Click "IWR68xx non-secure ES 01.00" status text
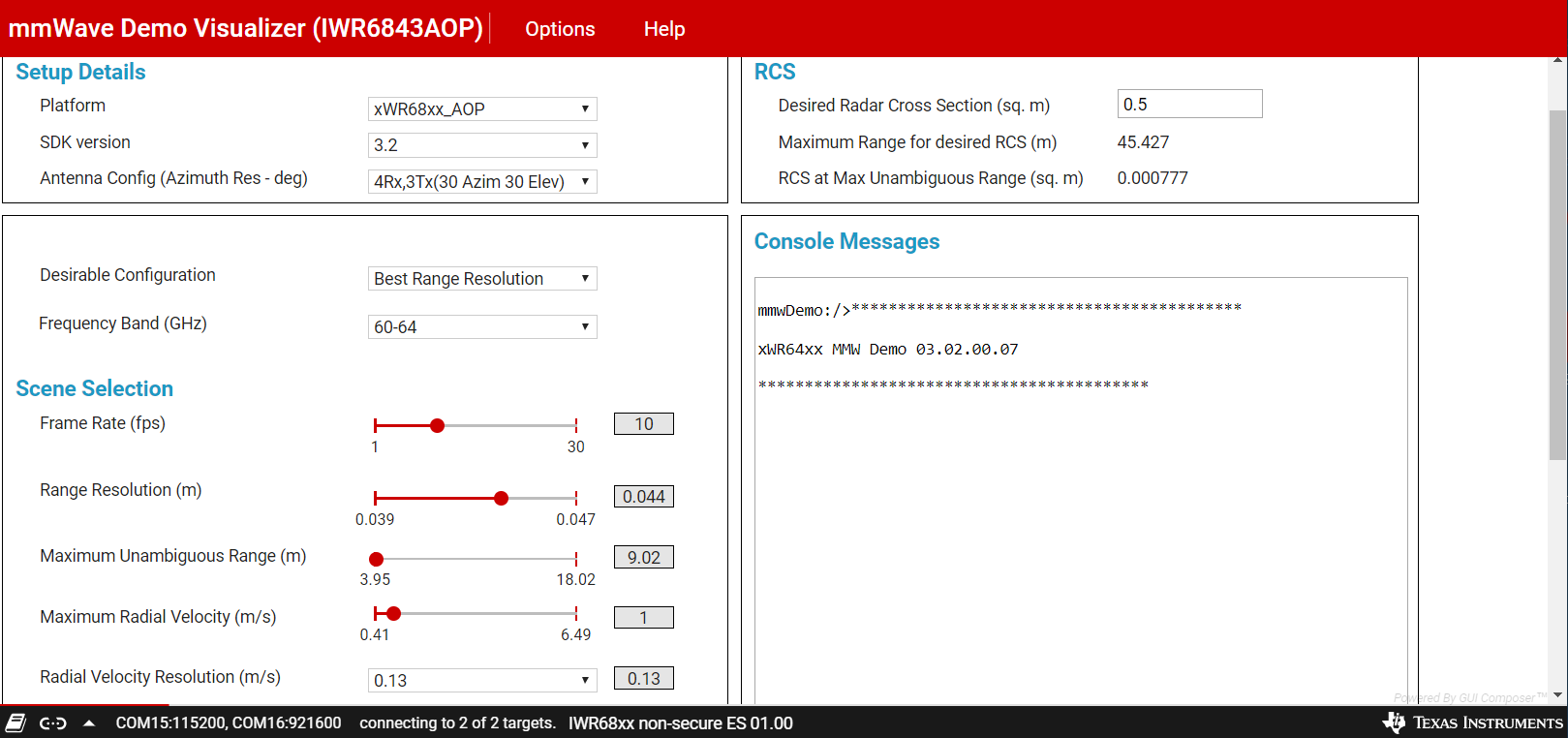Viewport: 1568px width, 738px height. coord(681,723)
